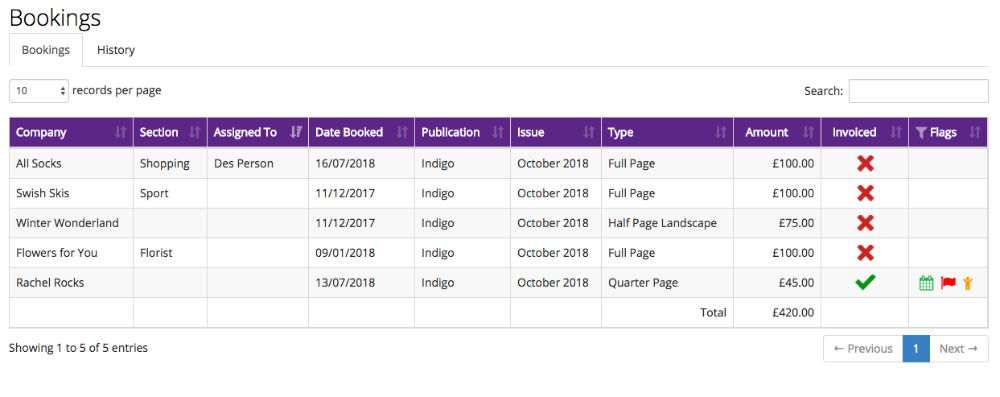Sort by the Publication column header
The width and height of the screenshot is (1000, 397).
point(462,132)
